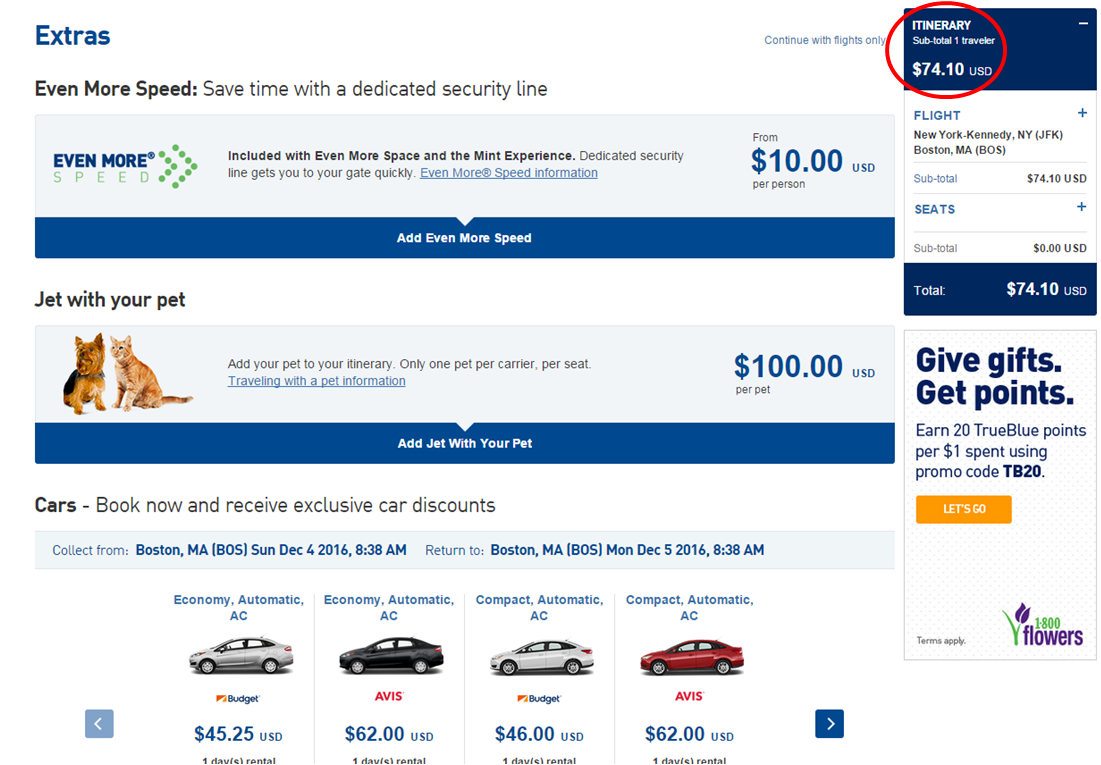This screenshot has height=765, width=1101.
Task: Click the AVIS logo under the black car
Action: pyautogui.click(x=389, y=696)
